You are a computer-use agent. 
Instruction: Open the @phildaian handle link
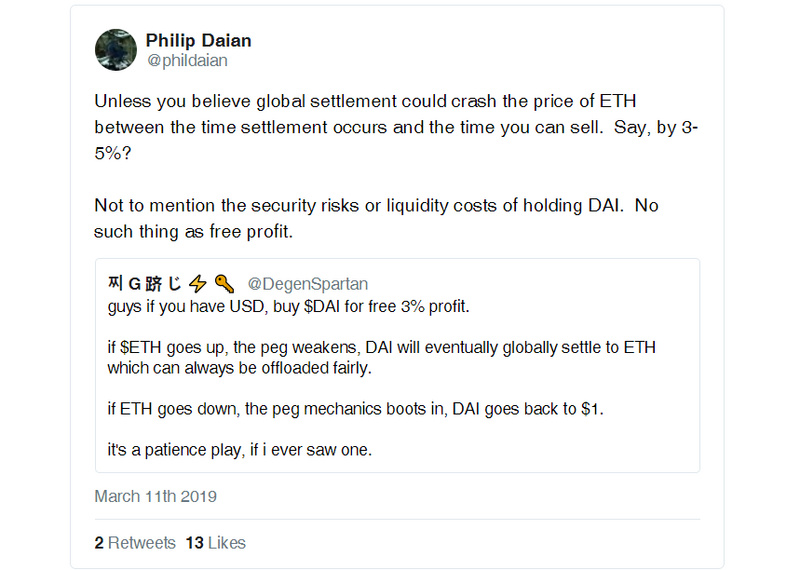pyautogui.click(x=187, y=60)
